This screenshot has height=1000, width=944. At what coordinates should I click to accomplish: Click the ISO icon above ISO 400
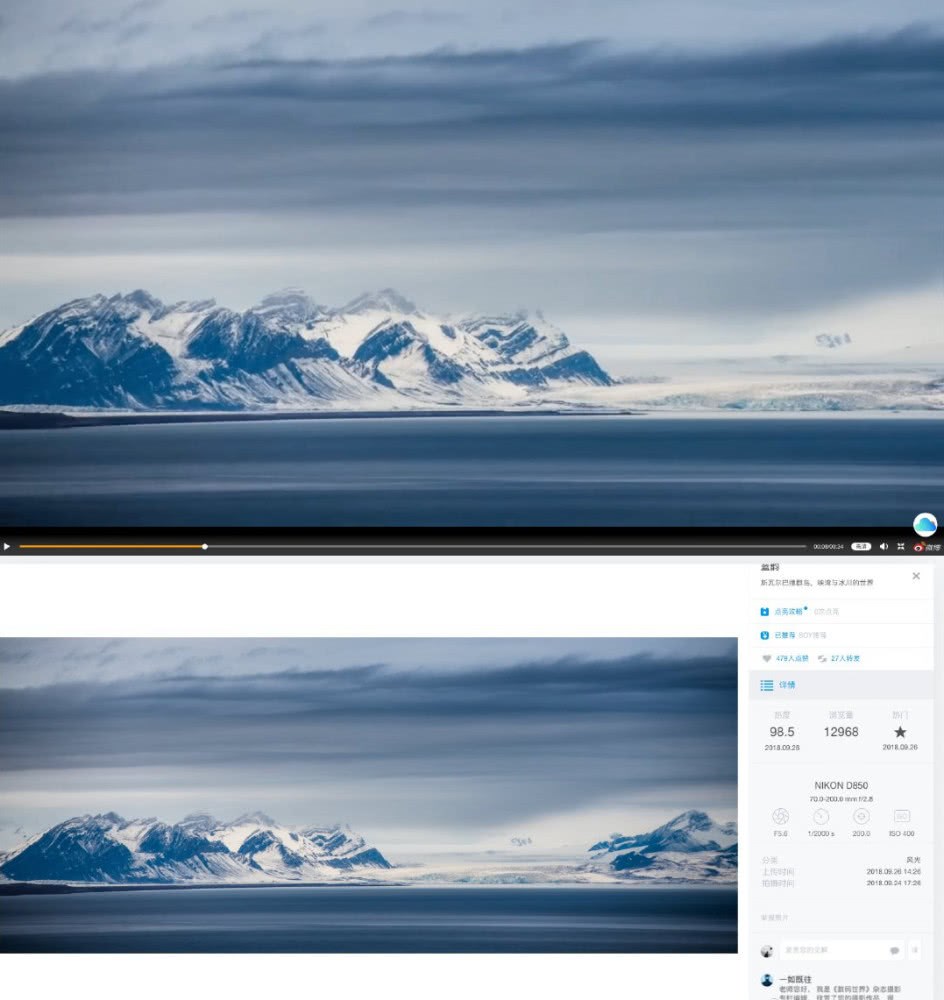pos(901,816)
